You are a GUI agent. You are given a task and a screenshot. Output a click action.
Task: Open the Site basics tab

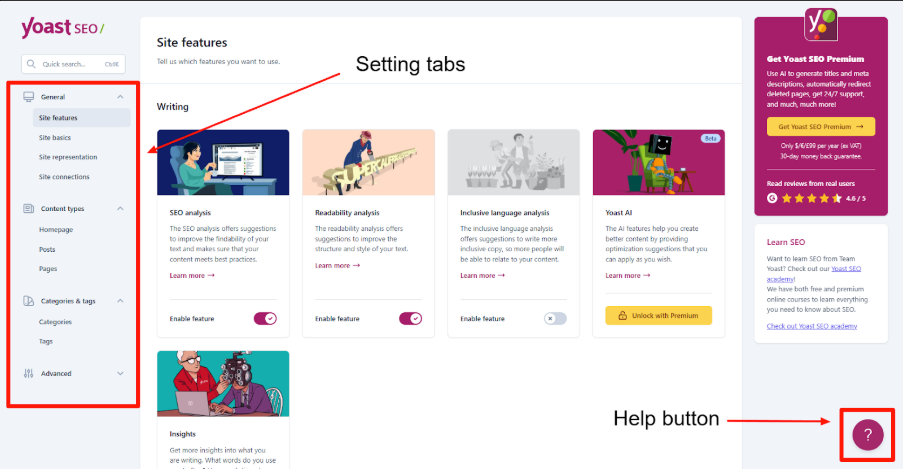[x=55, y=138]
